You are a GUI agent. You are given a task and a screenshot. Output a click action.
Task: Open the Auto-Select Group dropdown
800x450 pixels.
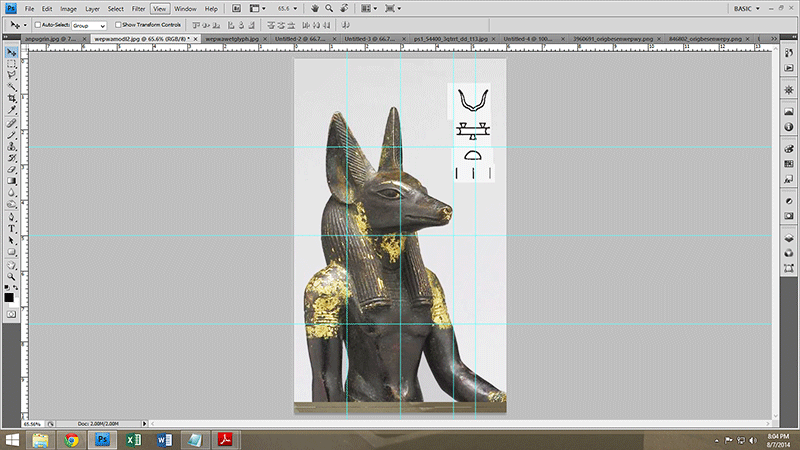(x=88, y=24)
